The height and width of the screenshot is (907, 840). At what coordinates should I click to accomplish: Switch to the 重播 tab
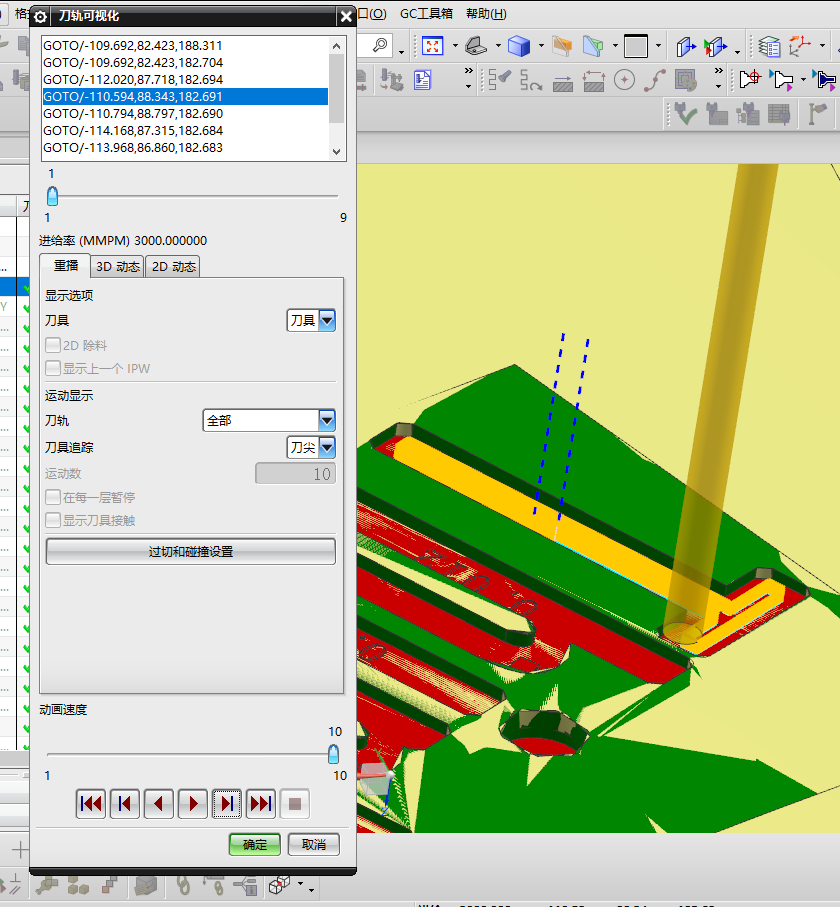pos(65,266)
